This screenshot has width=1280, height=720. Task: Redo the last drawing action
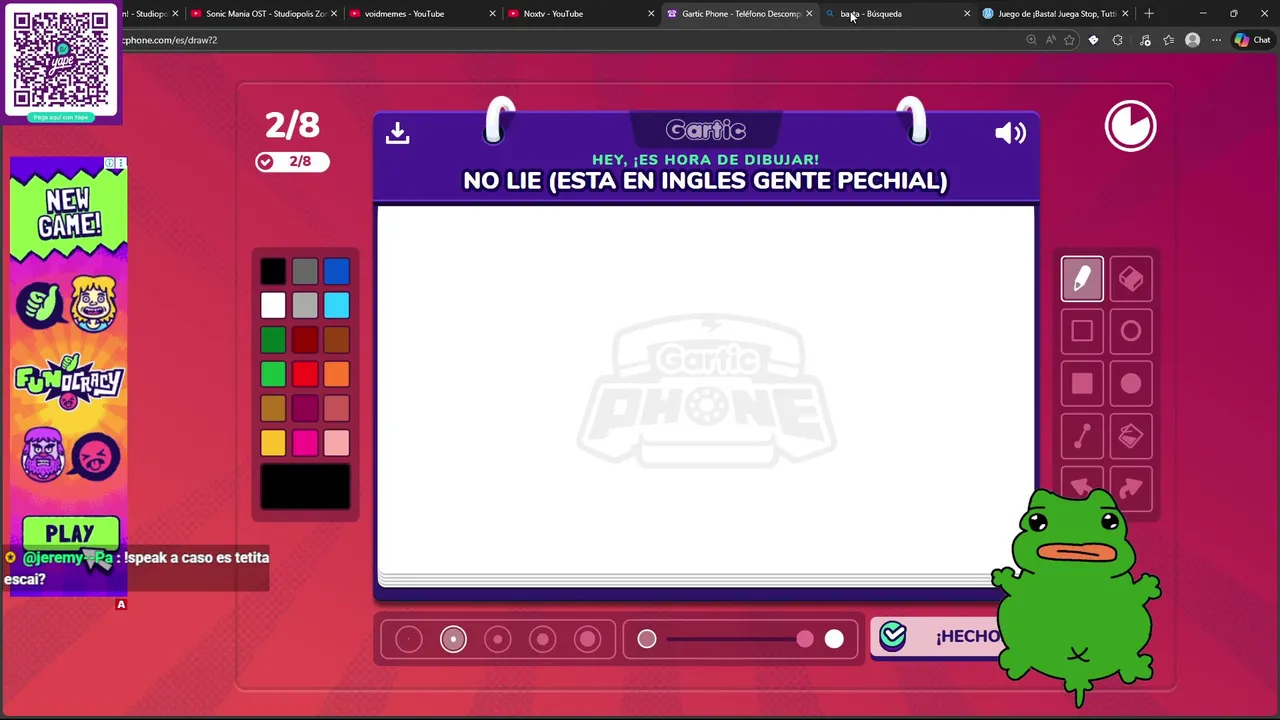pyautogui.click(x=1131, y=488)
